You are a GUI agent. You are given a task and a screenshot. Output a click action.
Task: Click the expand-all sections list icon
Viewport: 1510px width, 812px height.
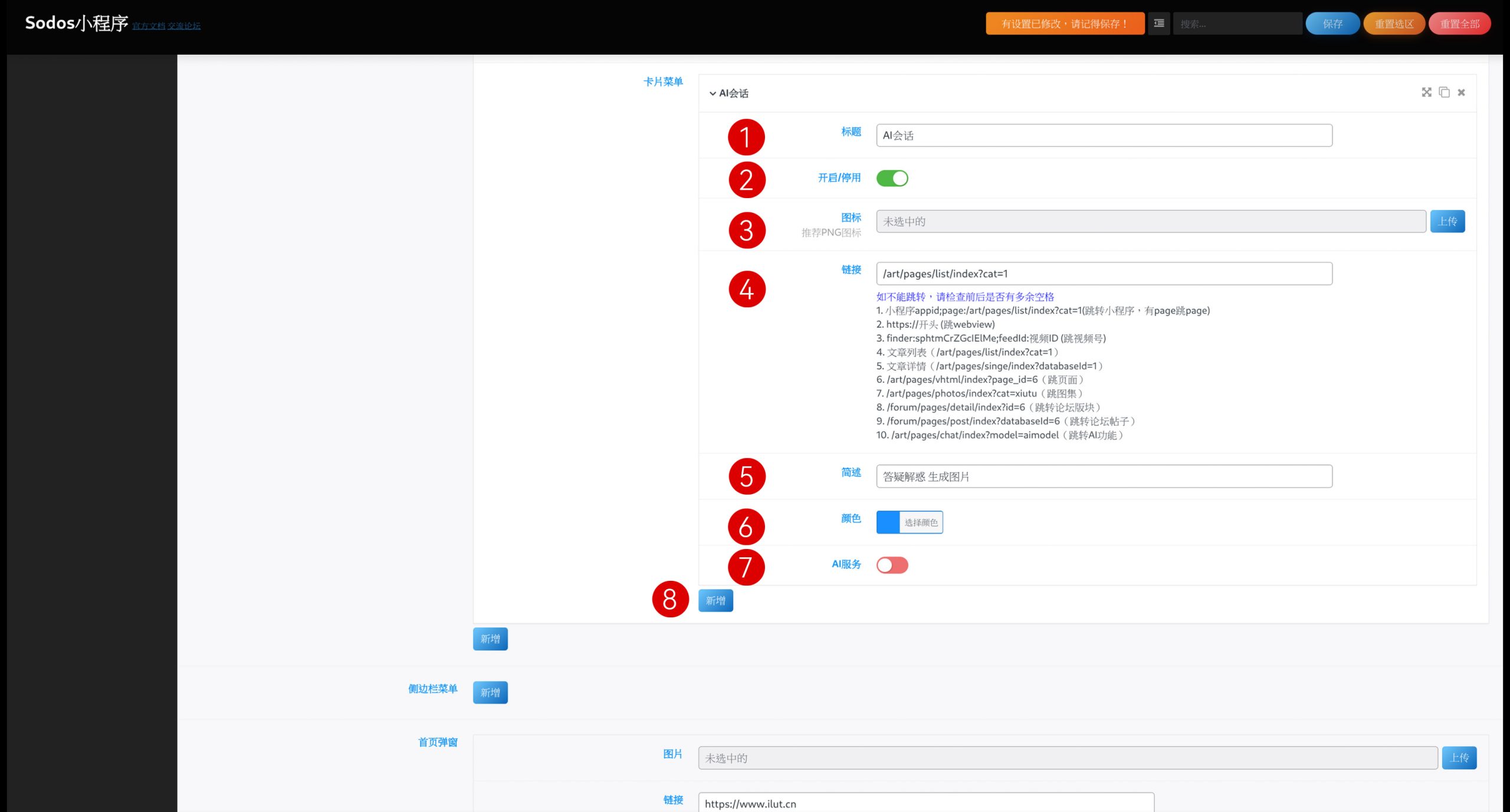tap(1158, 24)
